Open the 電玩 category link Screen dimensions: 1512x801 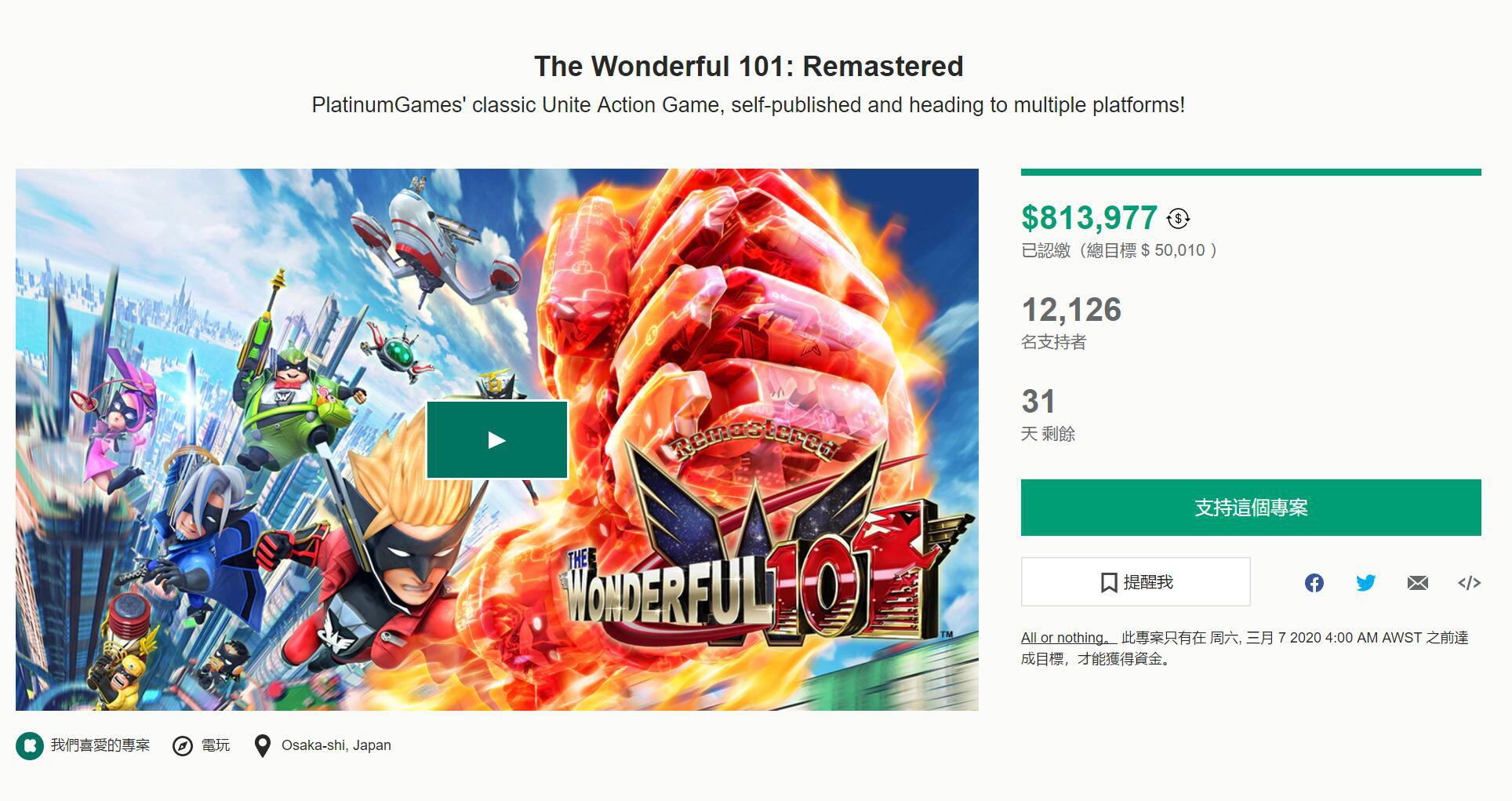tap(216, 745)
